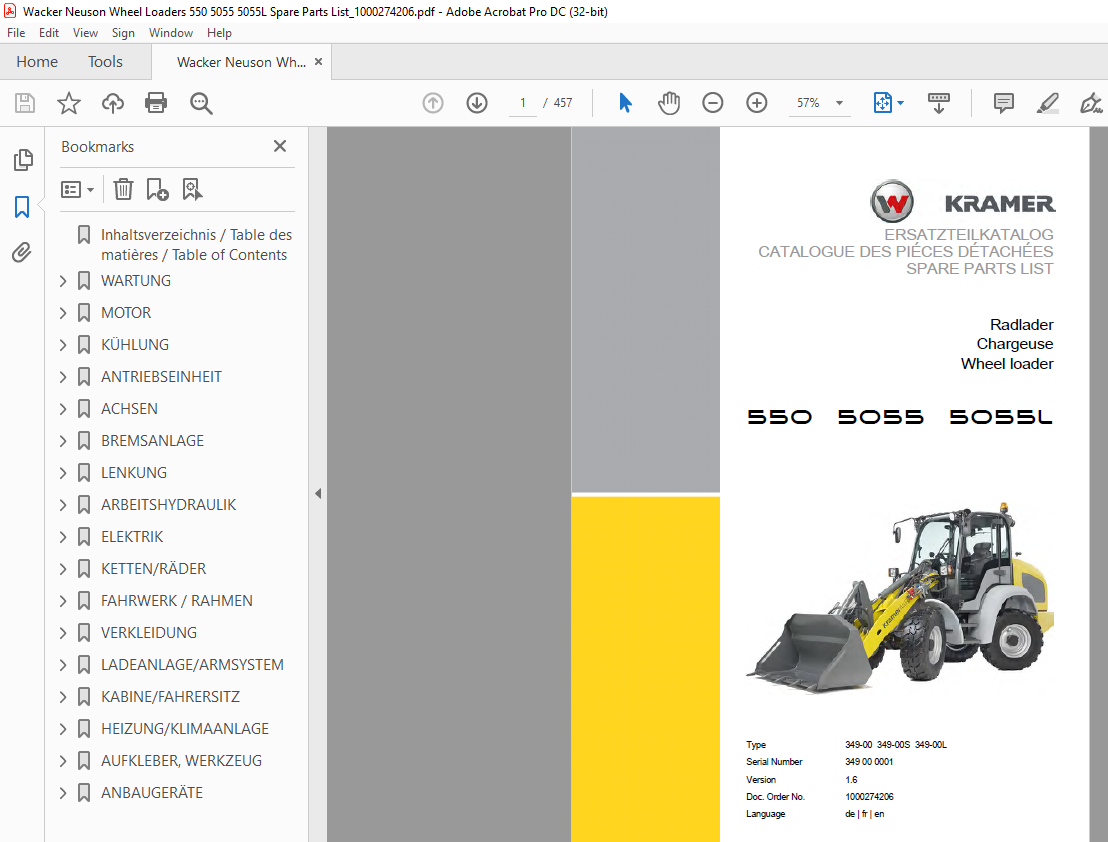Add file to starred favorites

tap(69, 103)
